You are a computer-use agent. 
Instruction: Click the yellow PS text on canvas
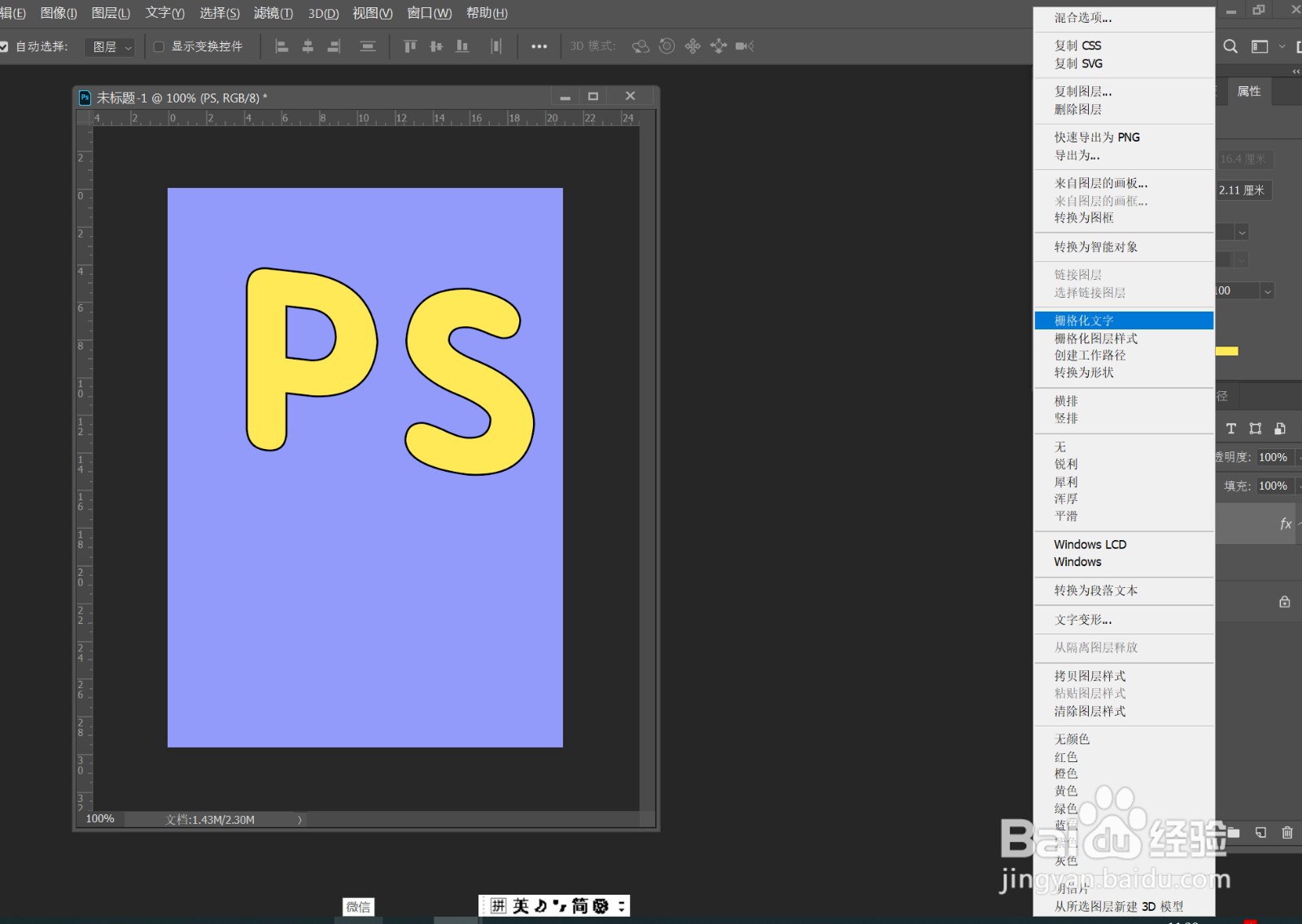point(389,371)
